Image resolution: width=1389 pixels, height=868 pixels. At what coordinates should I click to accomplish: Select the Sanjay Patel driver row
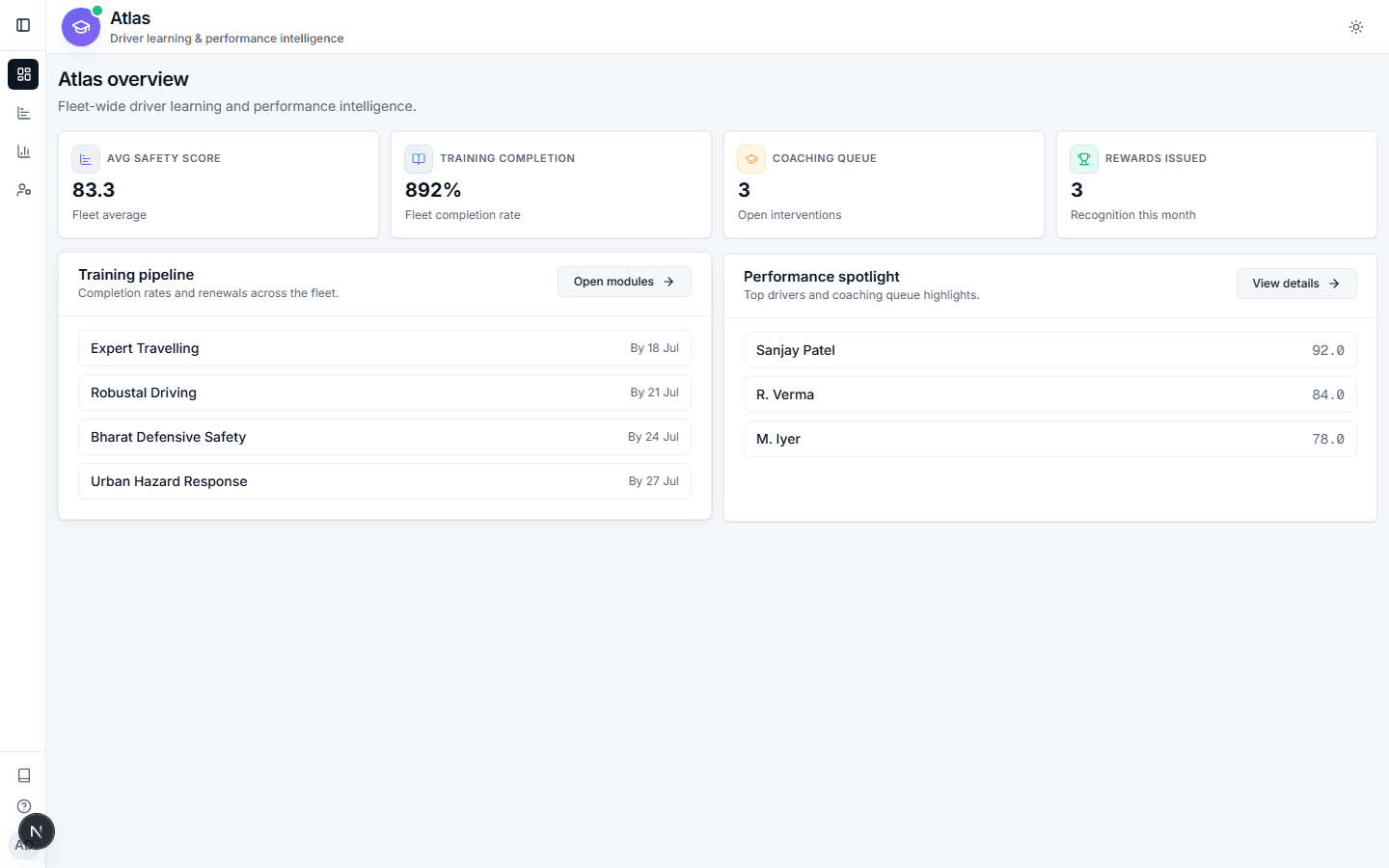tap(1050, 350)
